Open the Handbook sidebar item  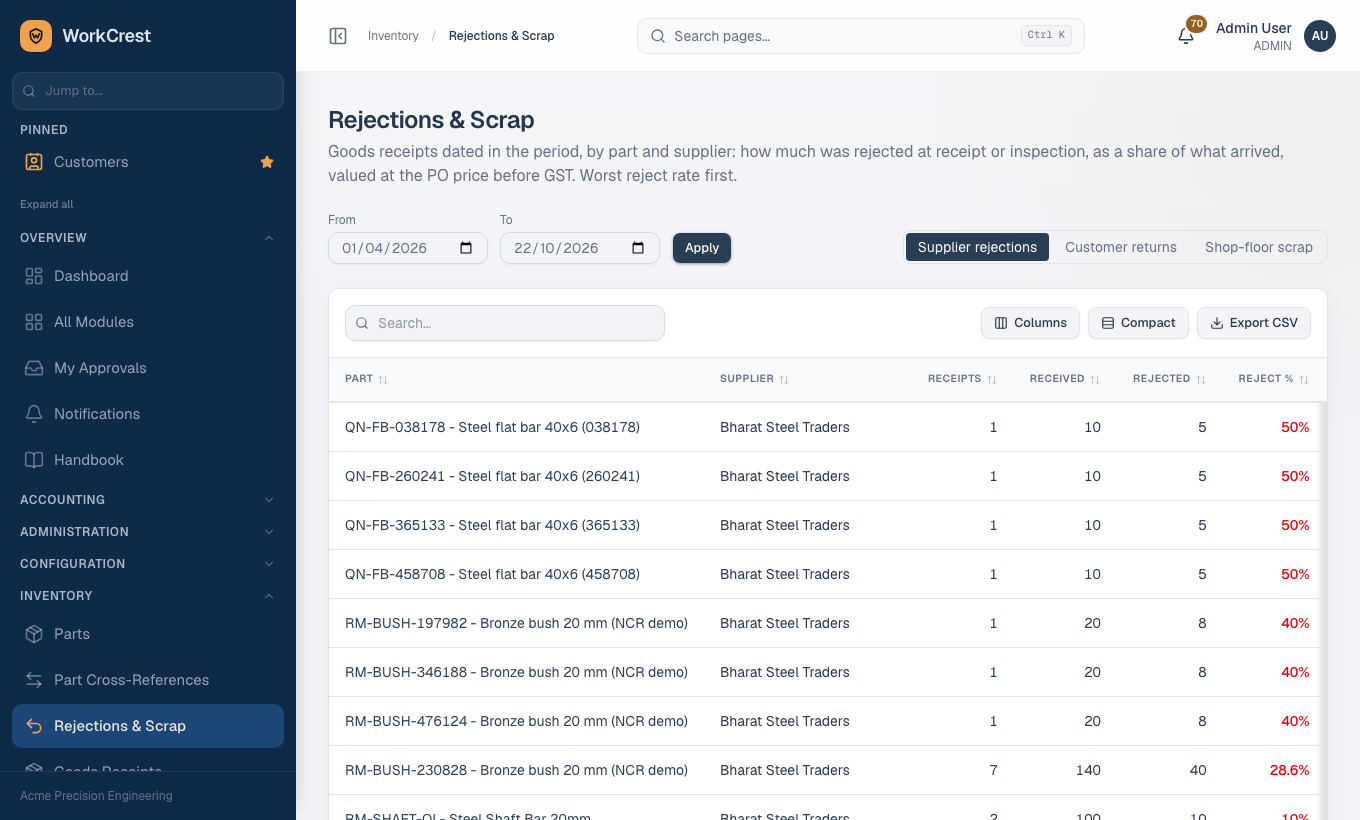pyautogui.click(x=148, y=460)
